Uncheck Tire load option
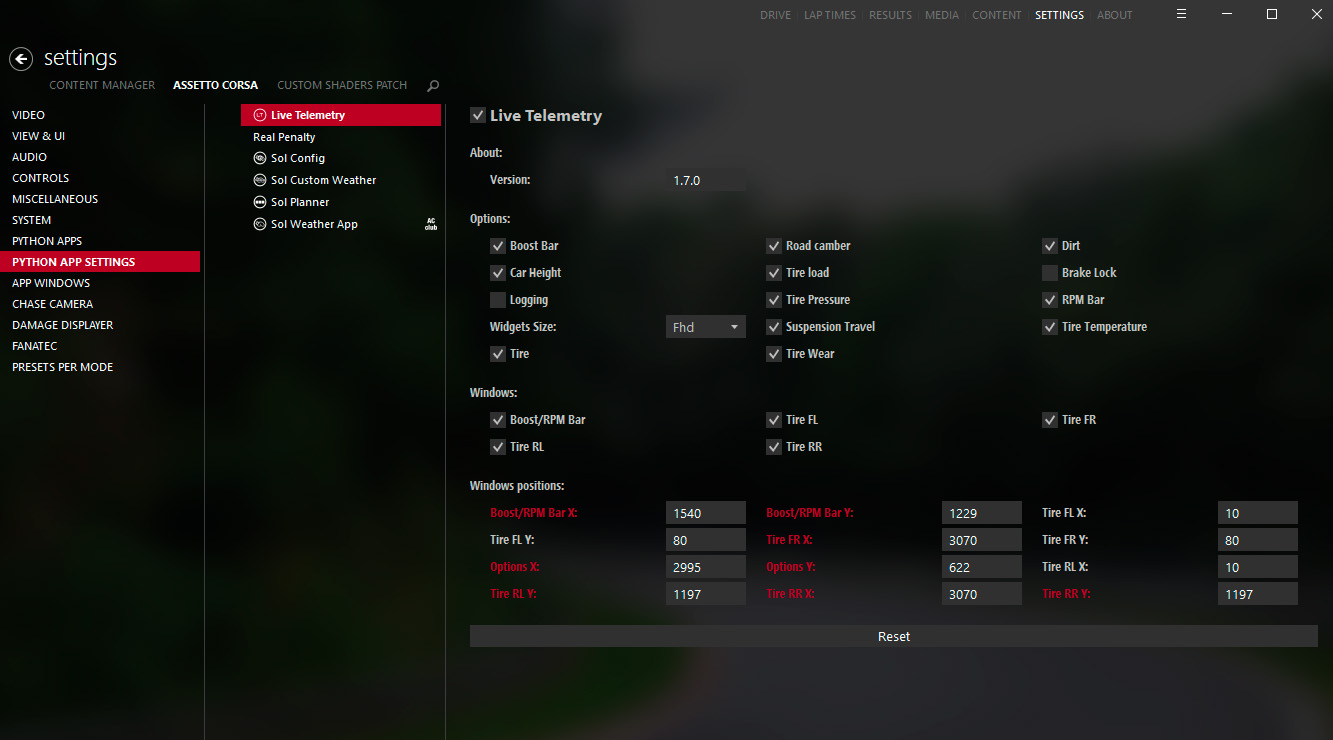Image resolution: width=1333 pixels, height=740 pixels. [x=774, y=273]
